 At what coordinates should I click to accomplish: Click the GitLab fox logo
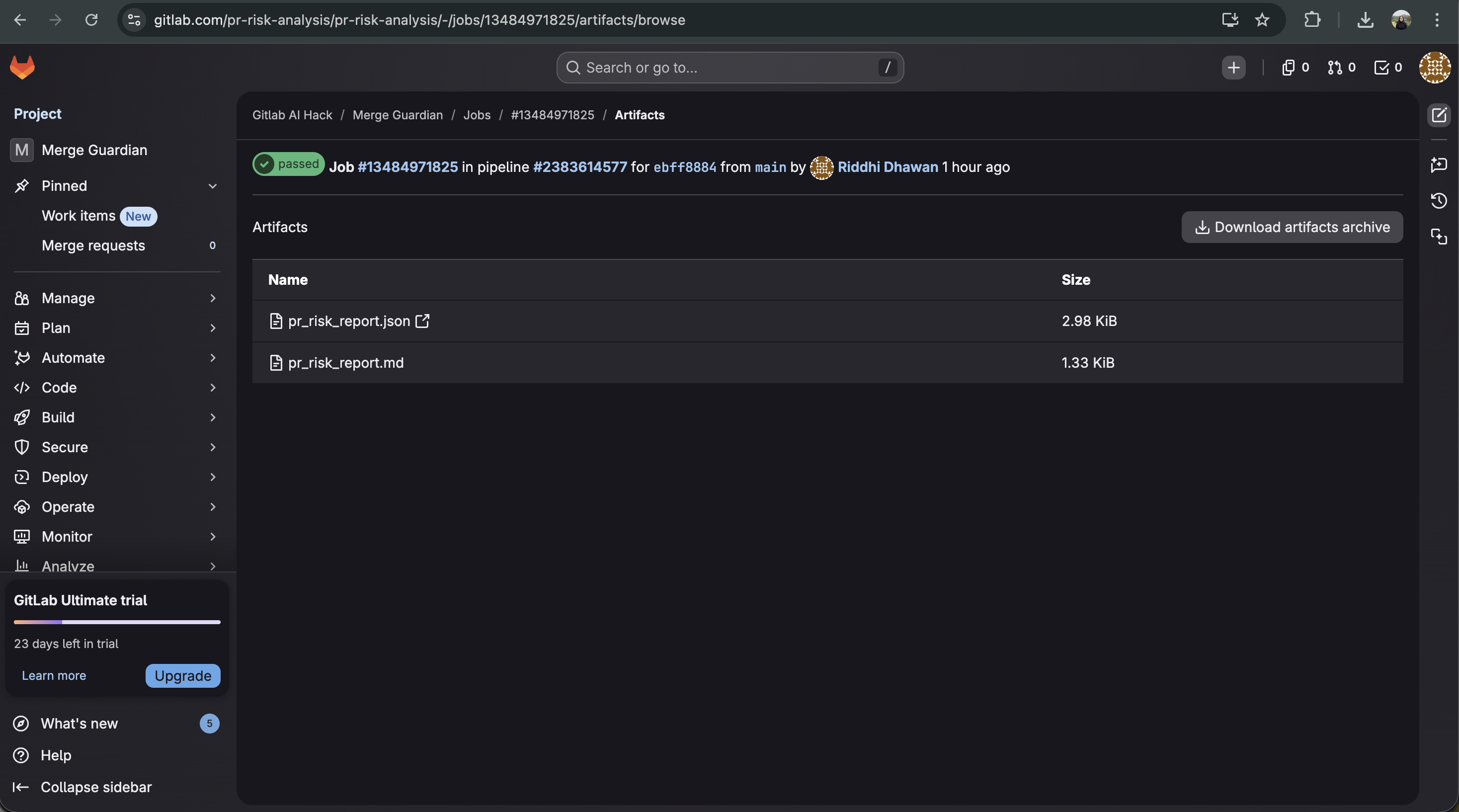[22, 68]
